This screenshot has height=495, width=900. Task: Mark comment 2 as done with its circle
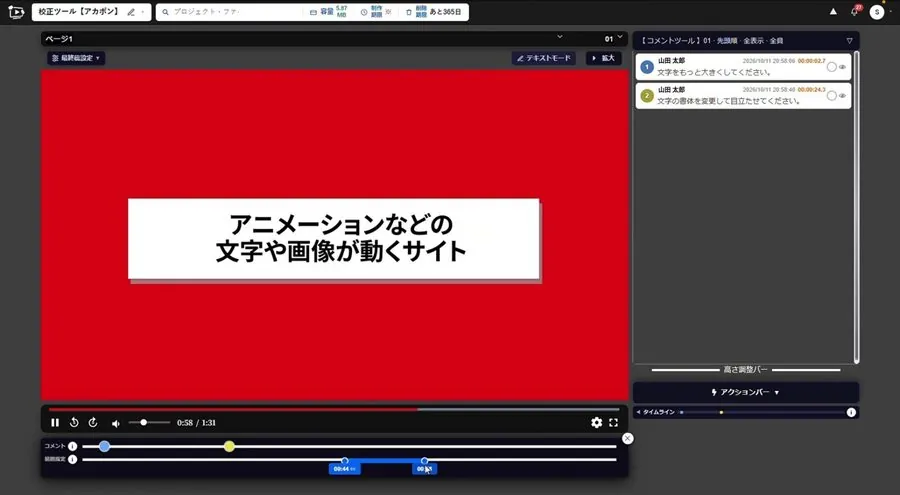tap(831, 96)
